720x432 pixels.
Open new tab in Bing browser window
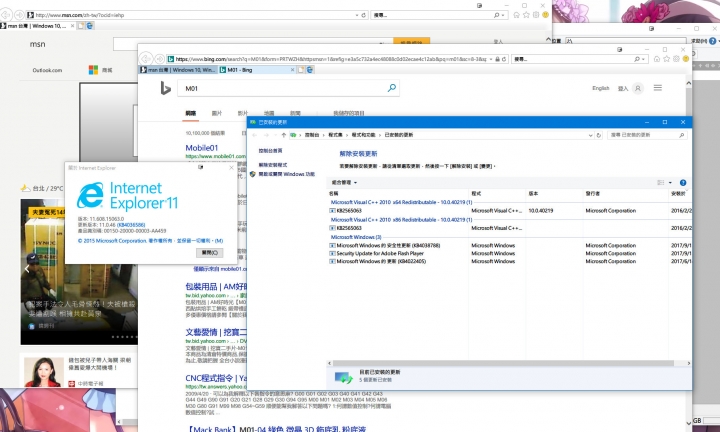tap(301, 70)
